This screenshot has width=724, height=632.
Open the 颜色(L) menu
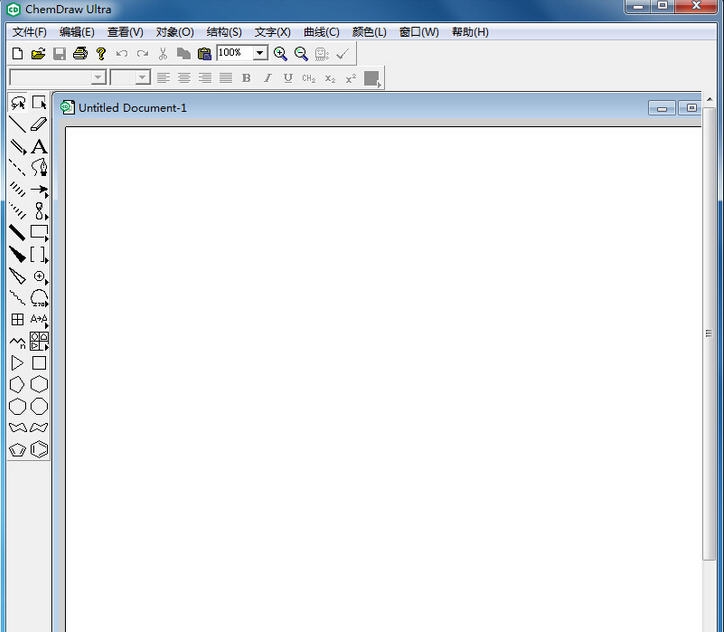(x=369, y=32)
